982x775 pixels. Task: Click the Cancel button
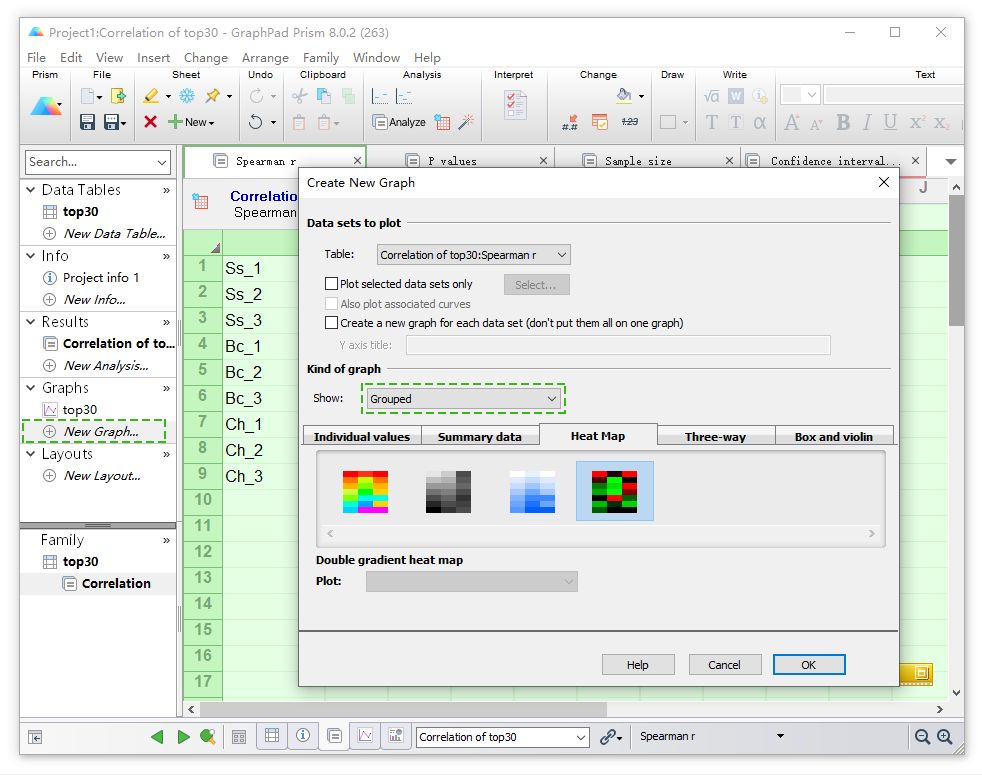point(725,665)
